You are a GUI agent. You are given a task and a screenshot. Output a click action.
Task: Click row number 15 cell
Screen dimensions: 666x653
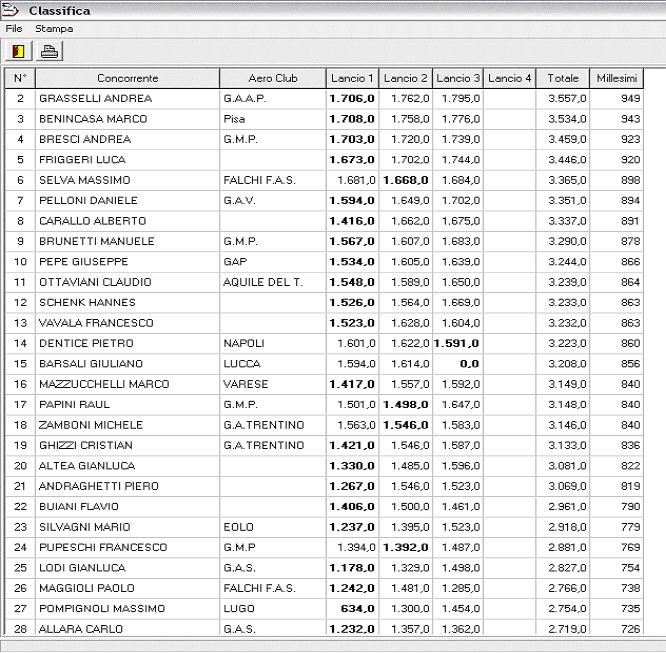point(20,364)
